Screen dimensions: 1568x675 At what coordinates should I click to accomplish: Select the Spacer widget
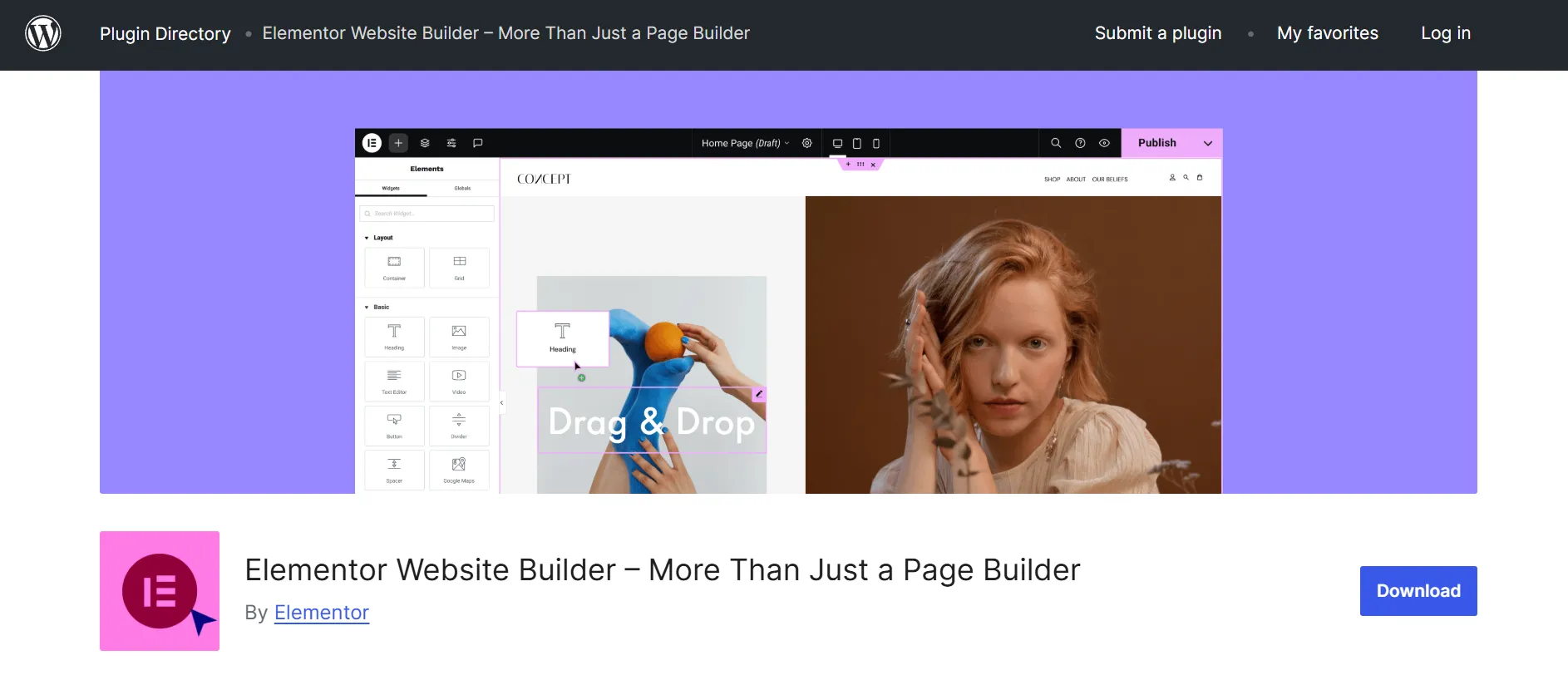tap(394, 471)
